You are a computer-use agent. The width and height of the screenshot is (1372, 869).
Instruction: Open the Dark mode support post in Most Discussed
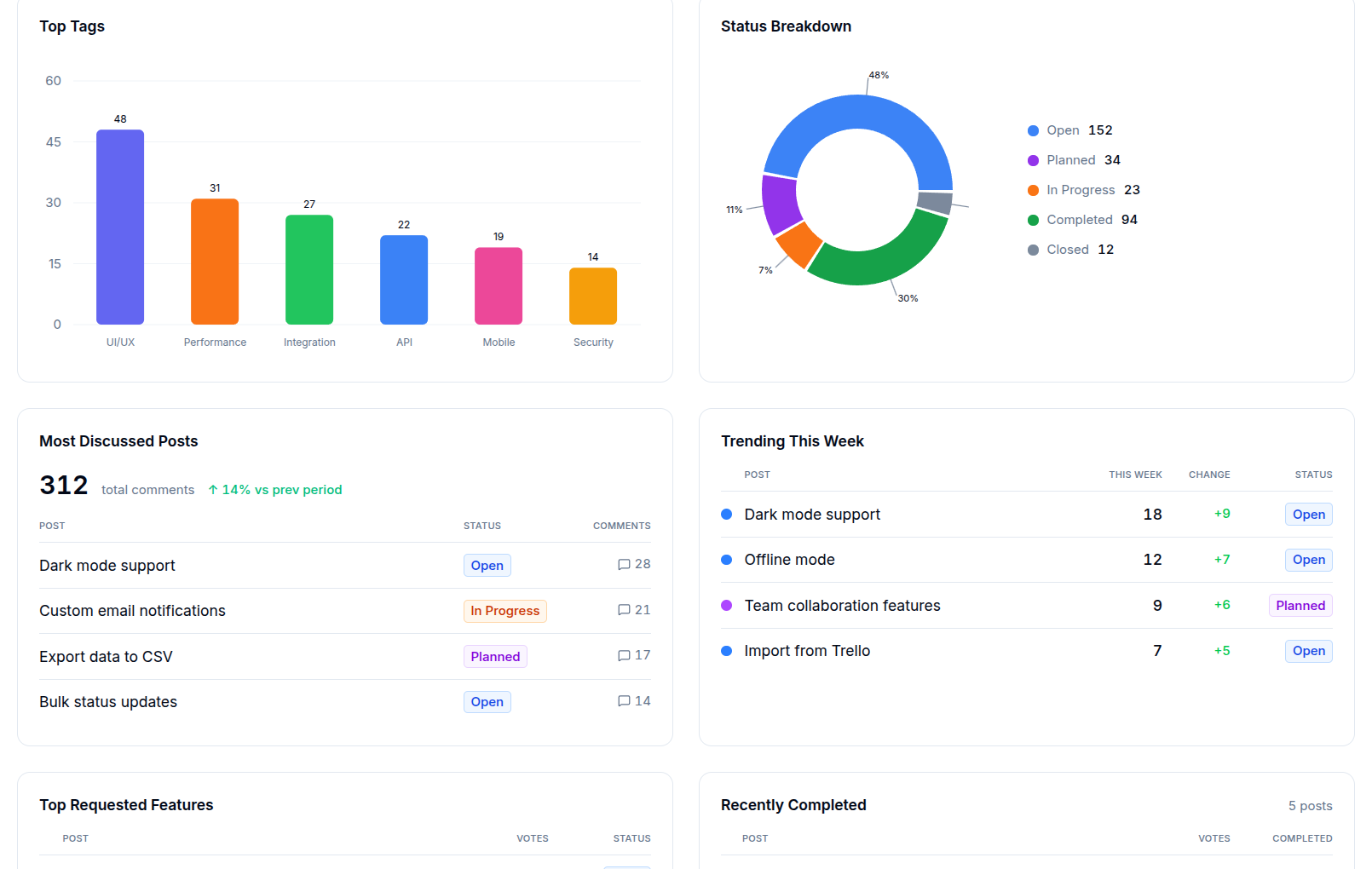(107, 566)
